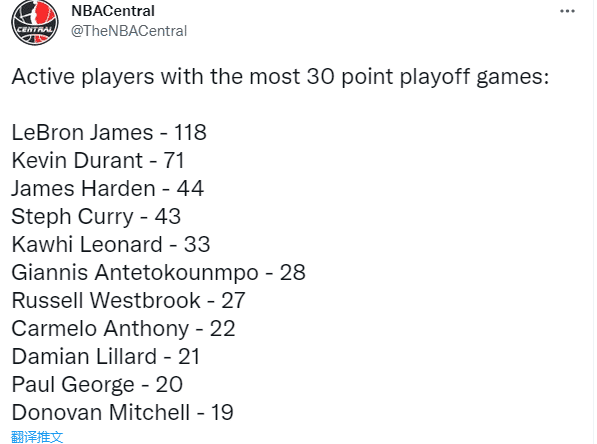Open the @TheNBACentral handle link
Image resolution: width=597 pixels, height=444 pixels.
click(x=129, y=31)
